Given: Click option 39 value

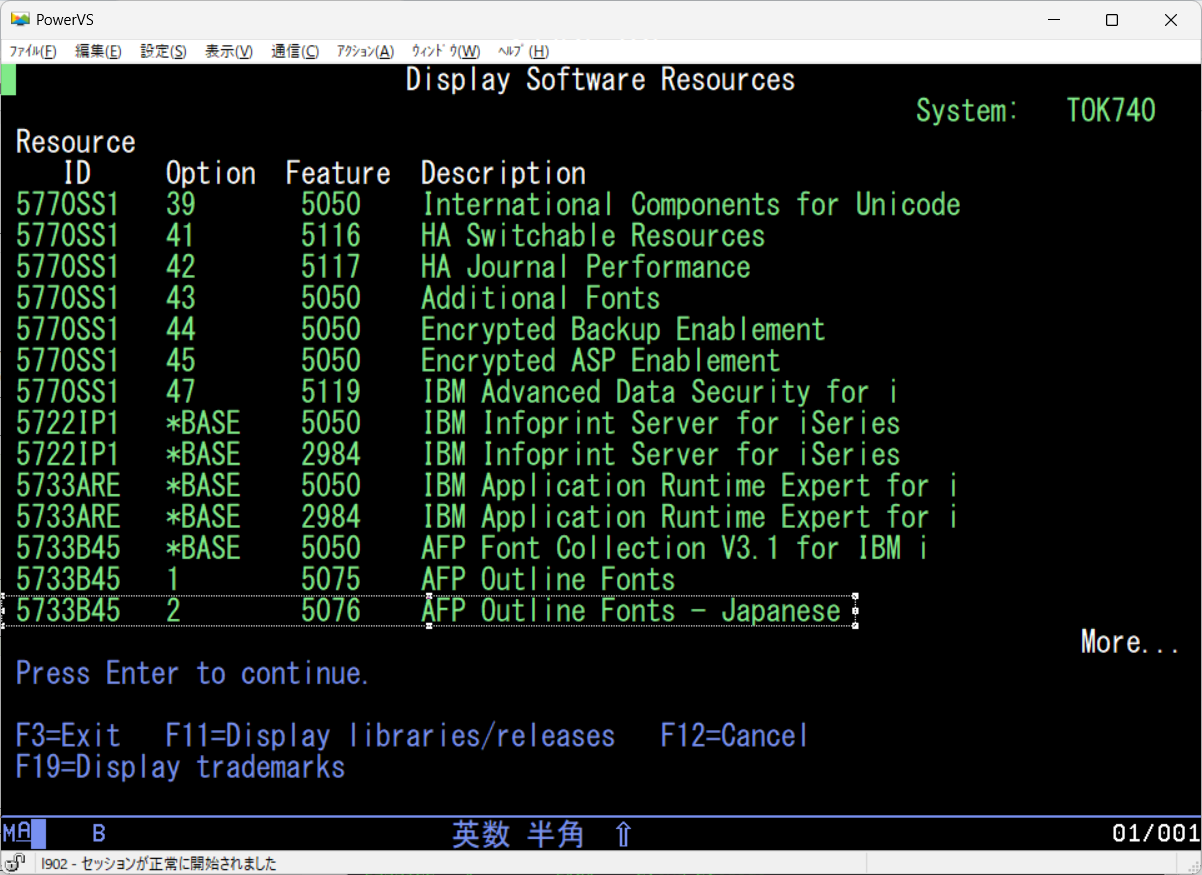Looking at the screenshot, I should point(181,205).
